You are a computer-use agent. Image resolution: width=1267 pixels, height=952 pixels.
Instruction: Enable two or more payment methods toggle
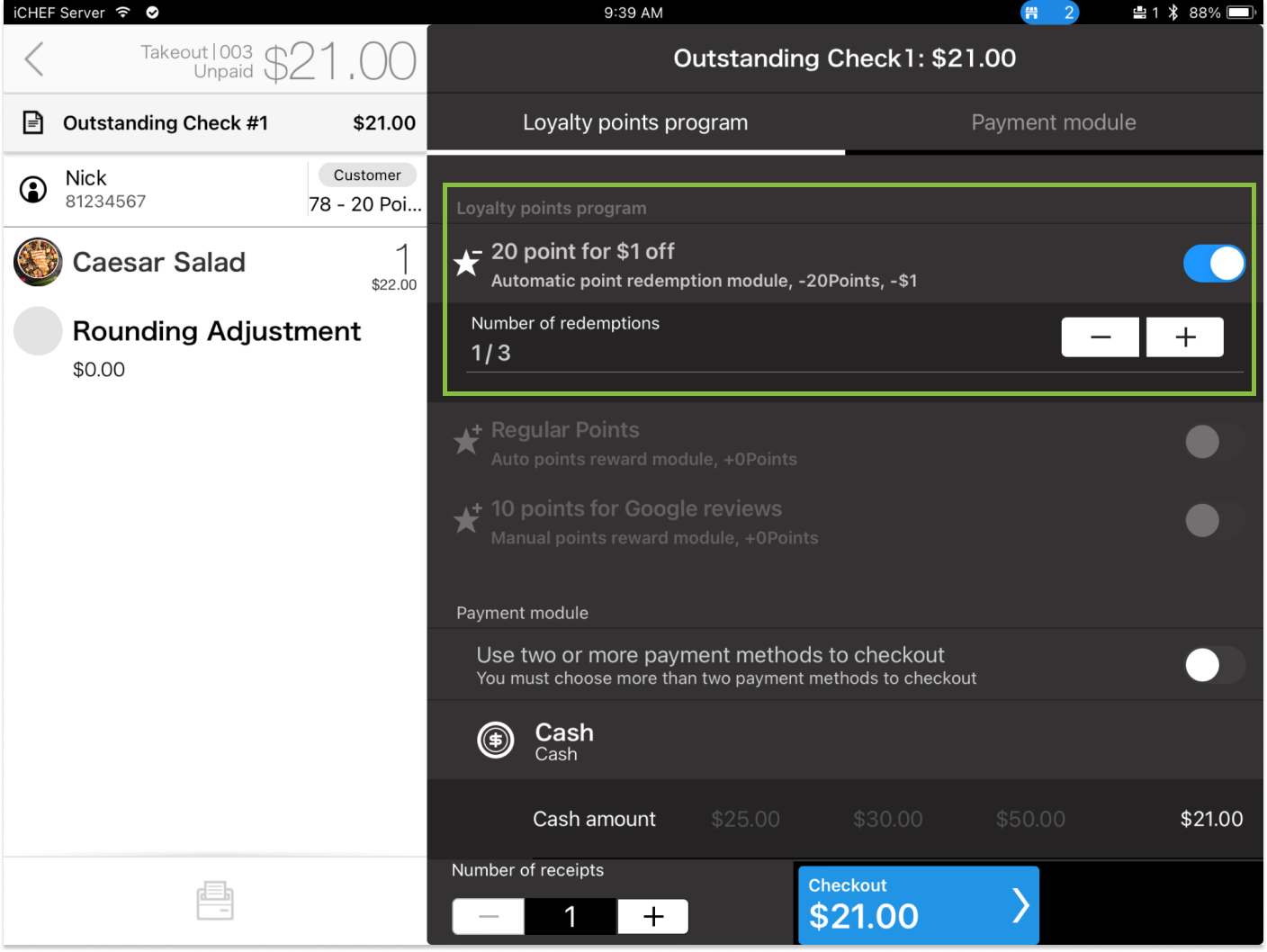click(x=1213, y=666)
